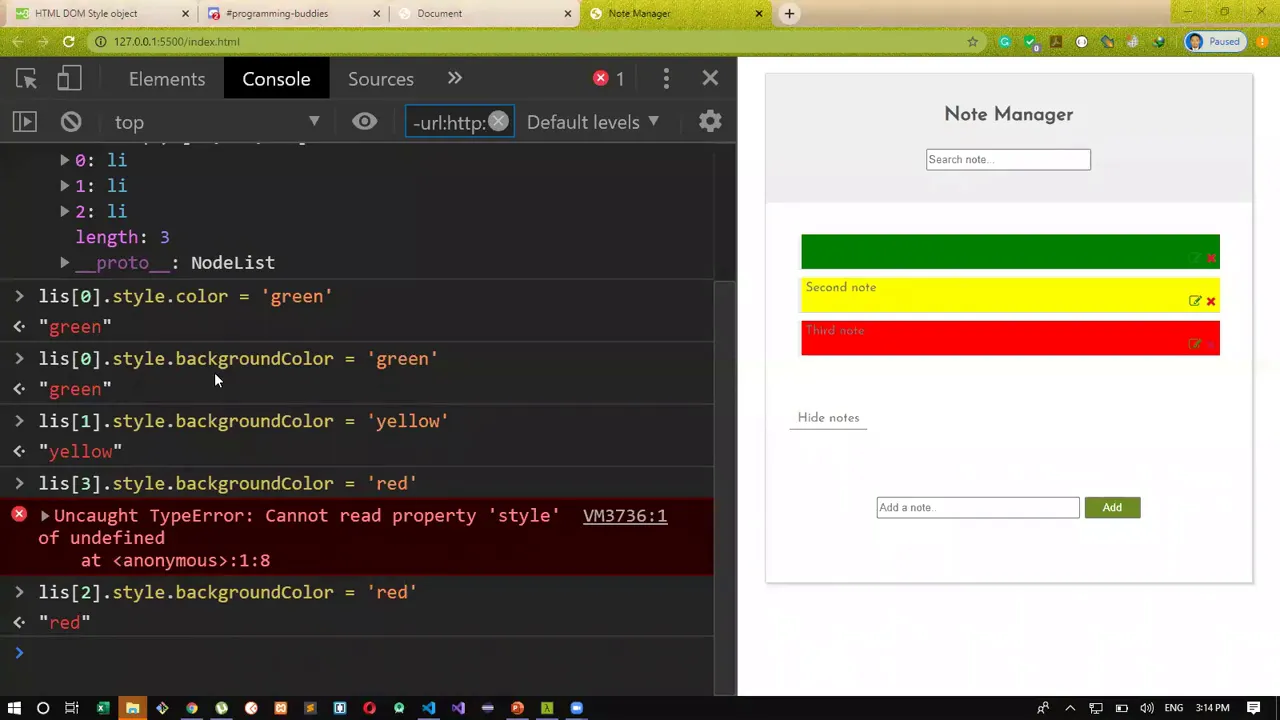Click the green first note item
The height and width of the screenshot is (720, 1280).
tap(1010, 252)
